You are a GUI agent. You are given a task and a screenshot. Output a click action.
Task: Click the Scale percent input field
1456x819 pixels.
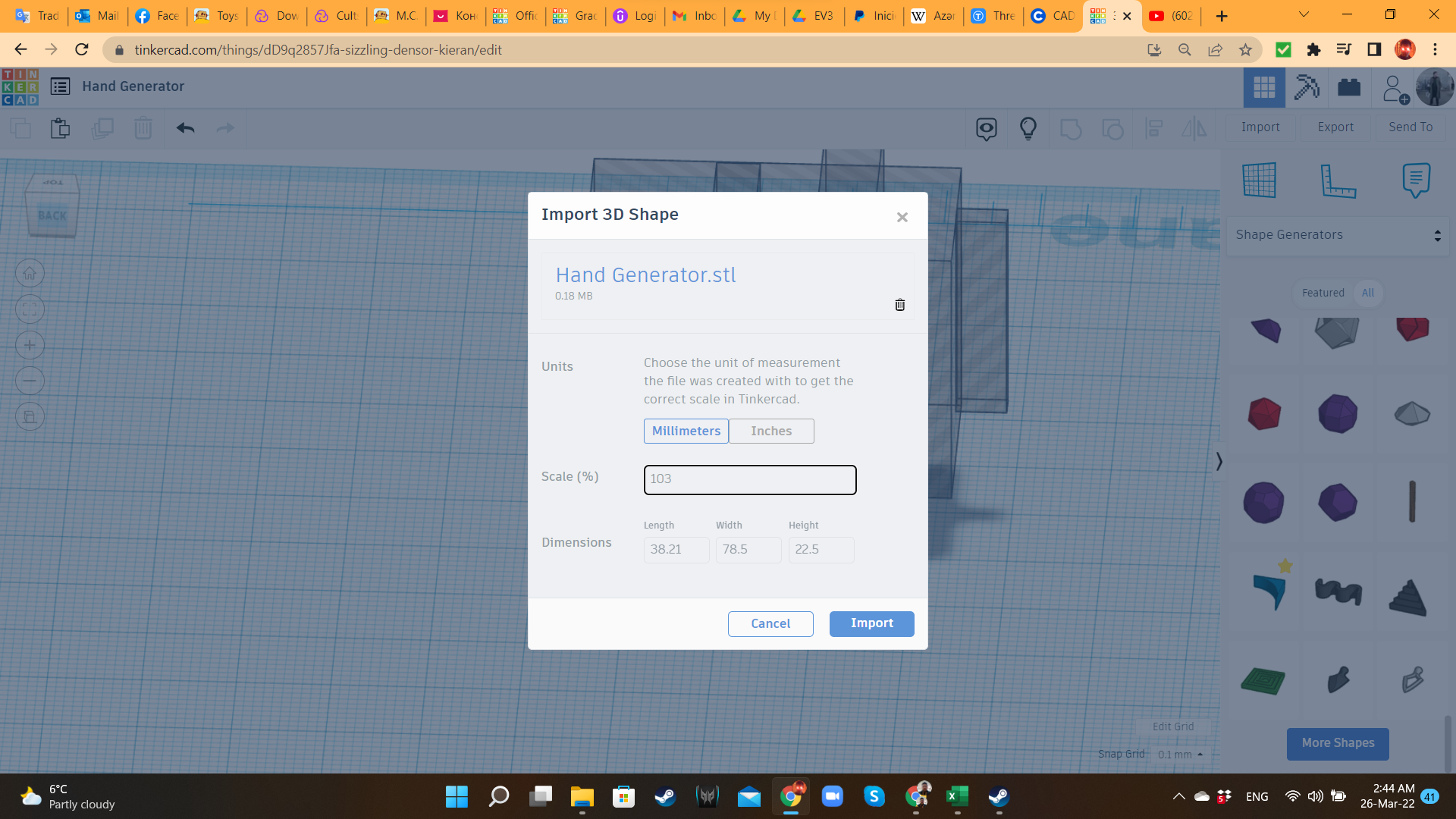749,479
